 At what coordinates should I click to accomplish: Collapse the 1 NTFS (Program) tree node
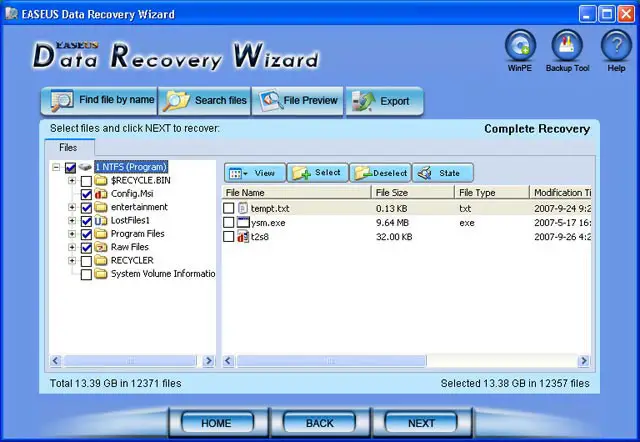click(x=56, y=167)
